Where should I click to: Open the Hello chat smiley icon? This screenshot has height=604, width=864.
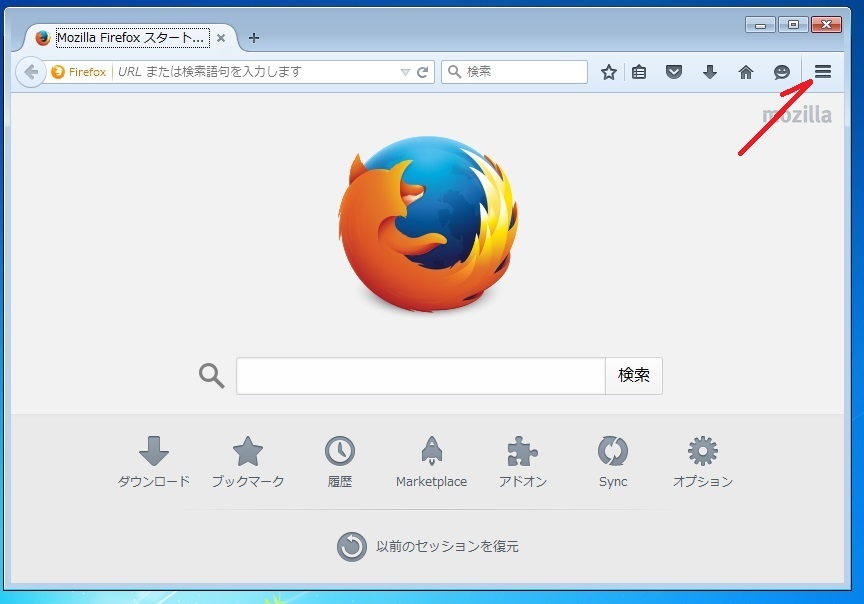781,72
